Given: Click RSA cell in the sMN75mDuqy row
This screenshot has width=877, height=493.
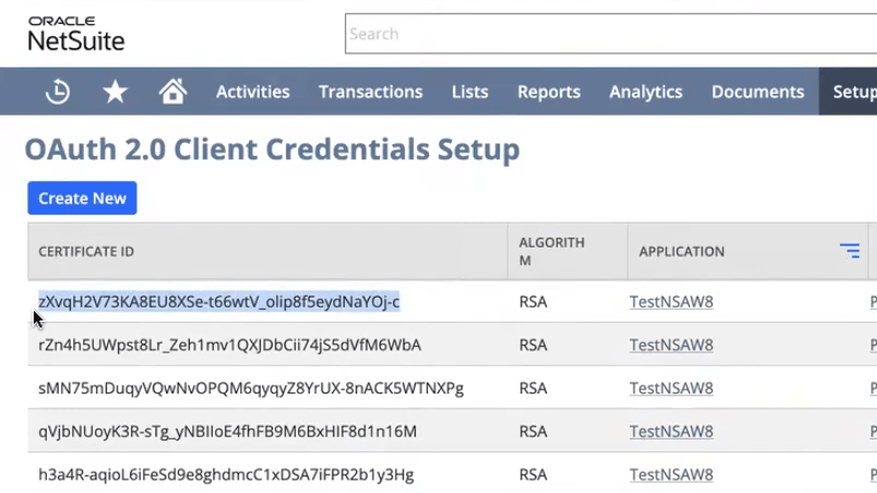Looking at the screenshot, I should (533, 388).
